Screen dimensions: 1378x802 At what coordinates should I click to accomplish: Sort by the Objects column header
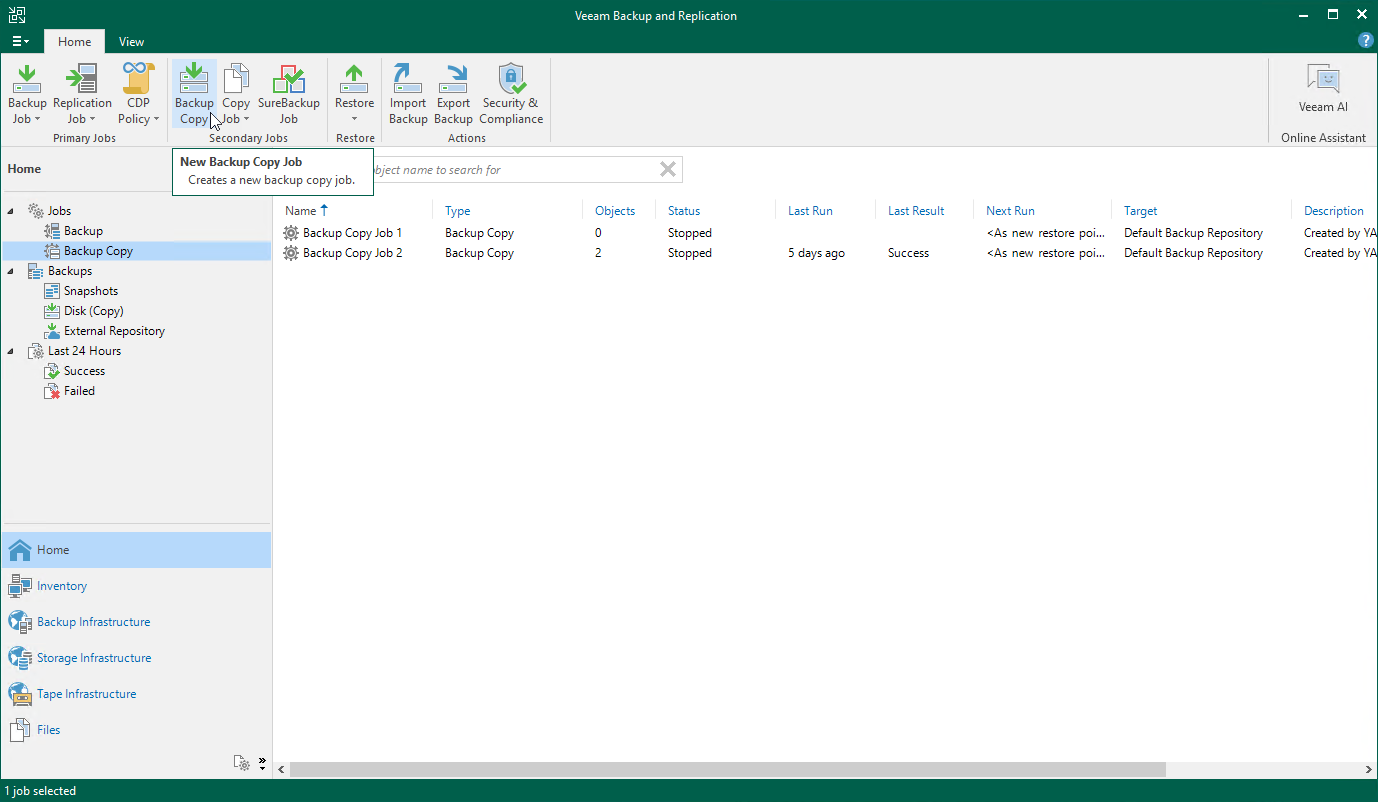(615, 211)
